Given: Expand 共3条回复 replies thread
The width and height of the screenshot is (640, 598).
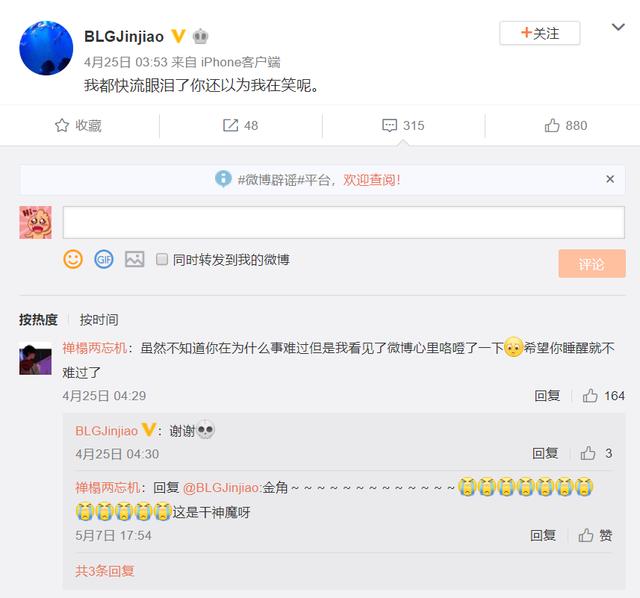Looking at the screenshot, I should (x=104, y=571).
